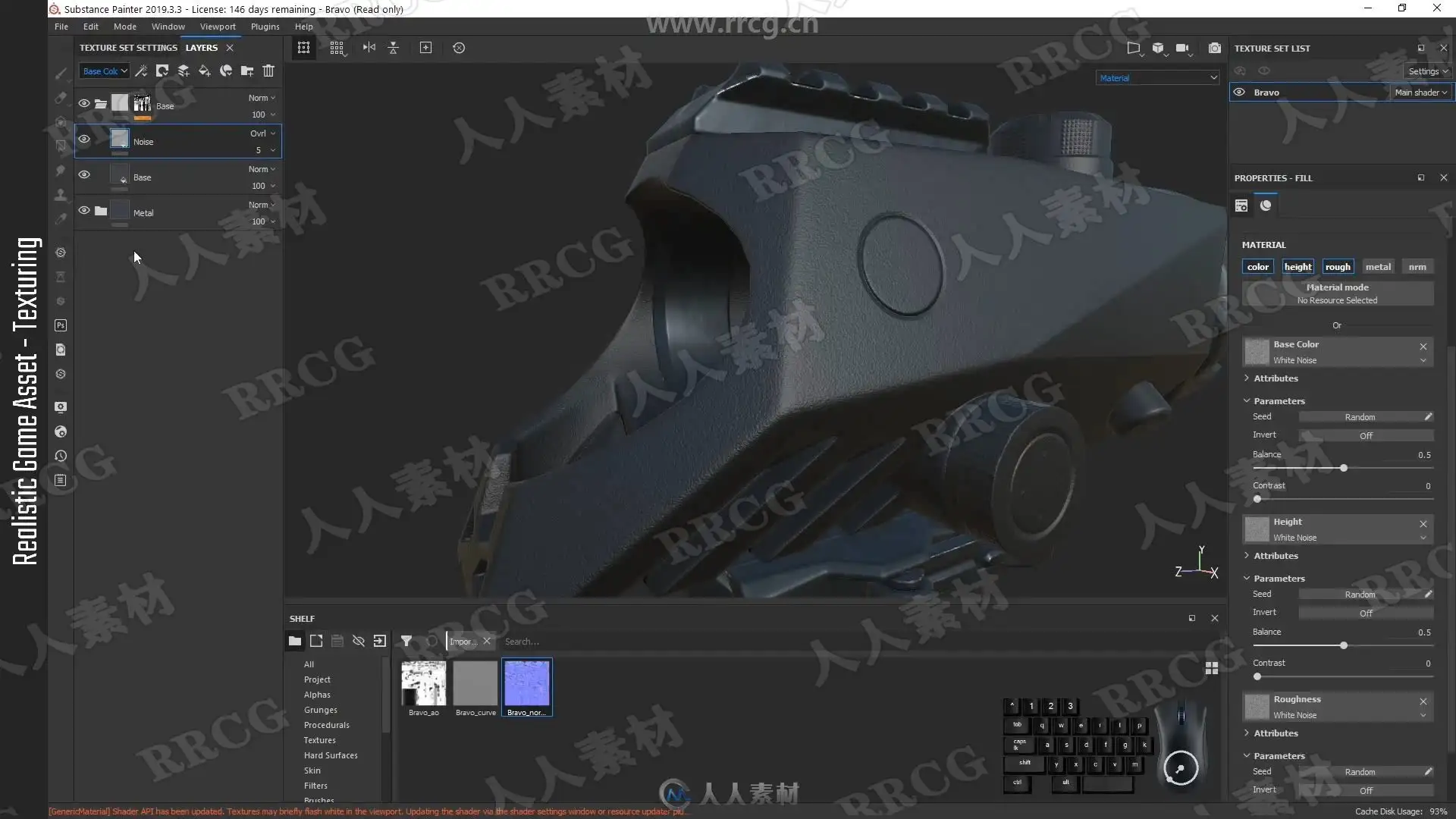Select the Paint brush tool
This screenshot has width=1456, height=819.
pos(61,74)
